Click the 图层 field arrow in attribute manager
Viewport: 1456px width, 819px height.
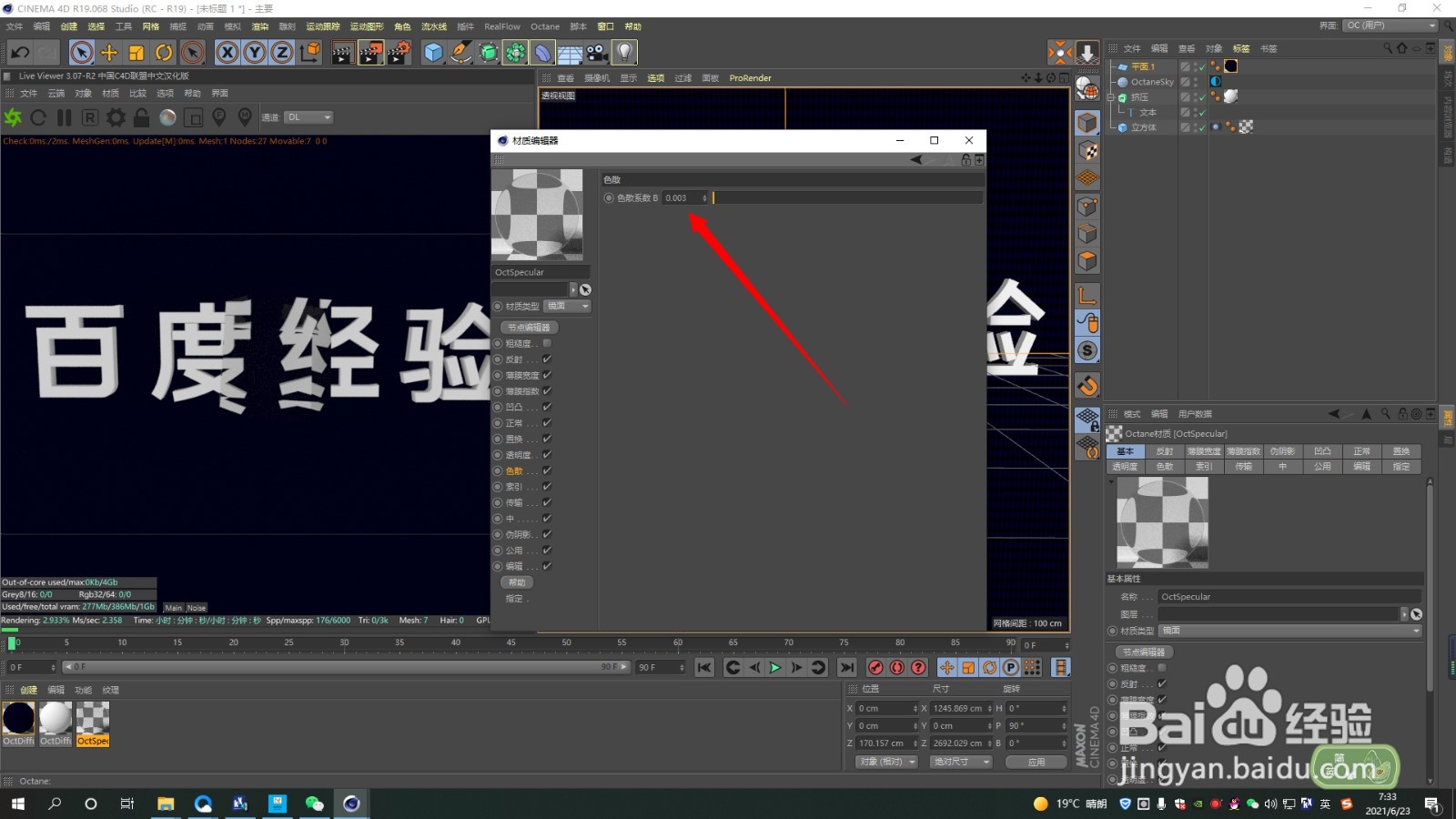[1404, 614]
